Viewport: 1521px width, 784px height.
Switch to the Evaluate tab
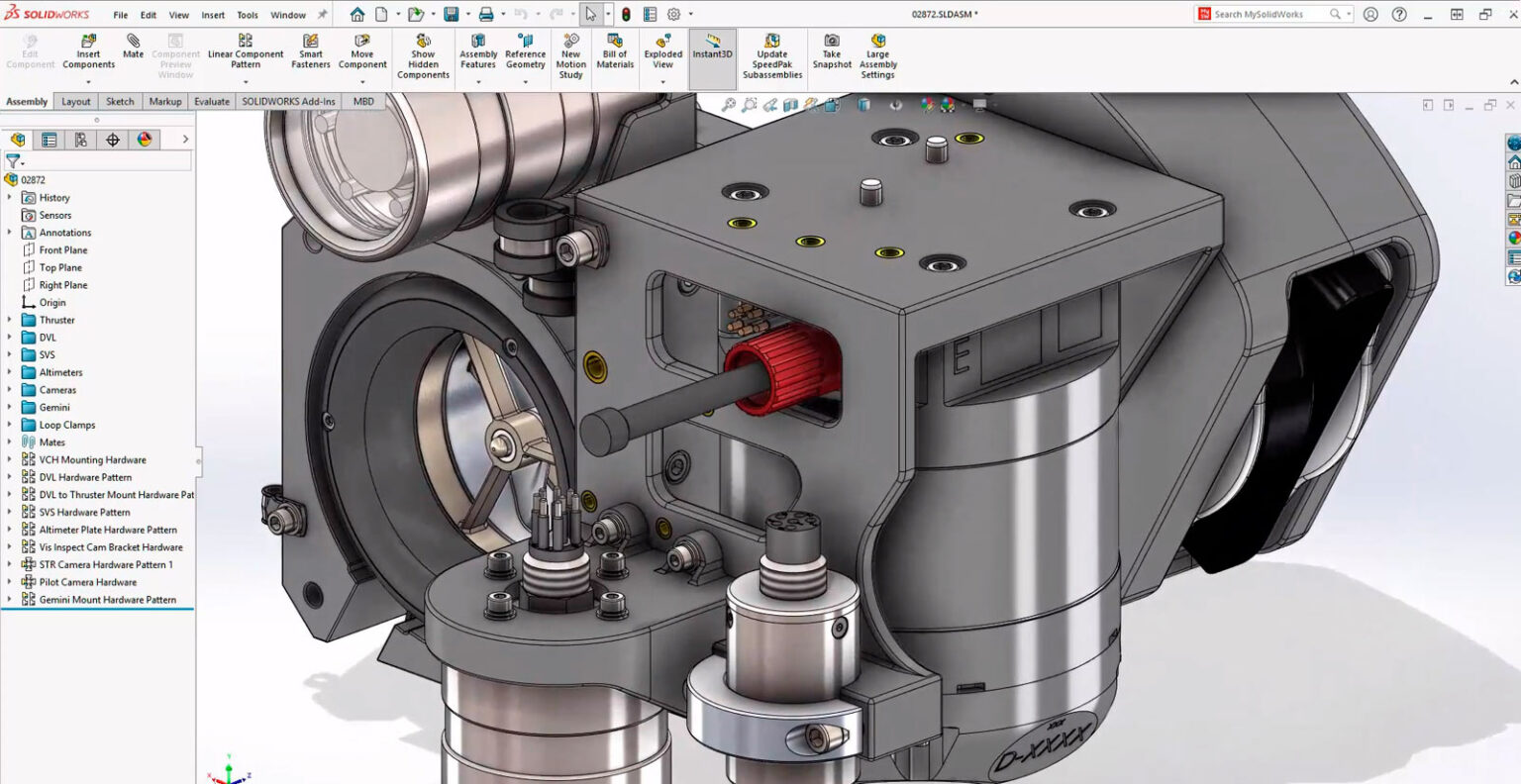[x=212, y=101]
